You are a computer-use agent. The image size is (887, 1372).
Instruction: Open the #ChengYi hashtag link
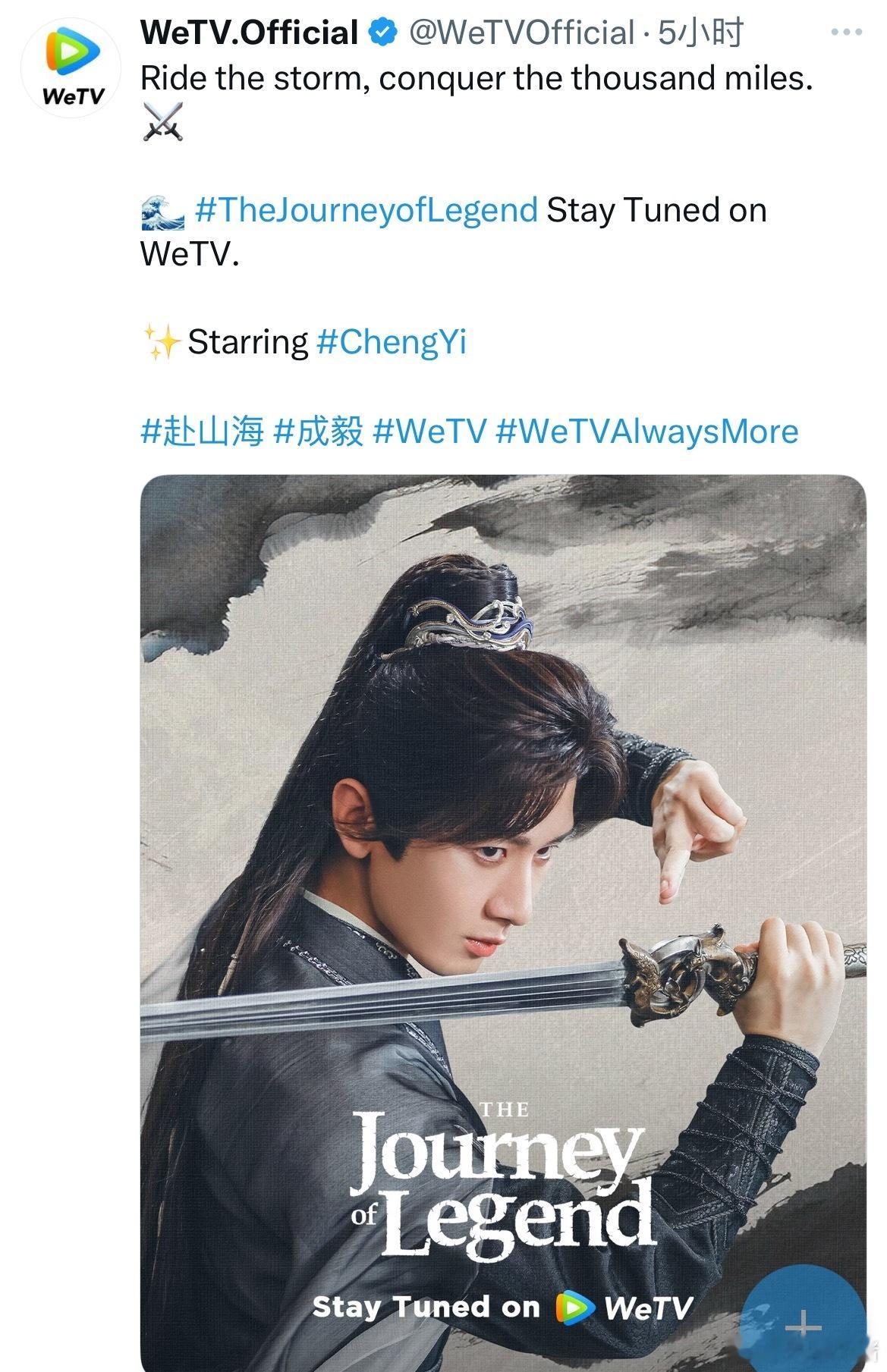(391, 342)
